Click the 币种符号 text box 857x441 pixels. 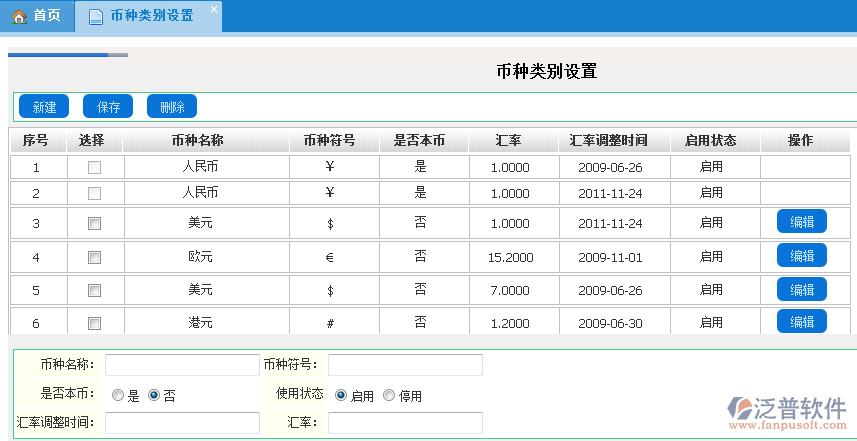coord(405,365)
